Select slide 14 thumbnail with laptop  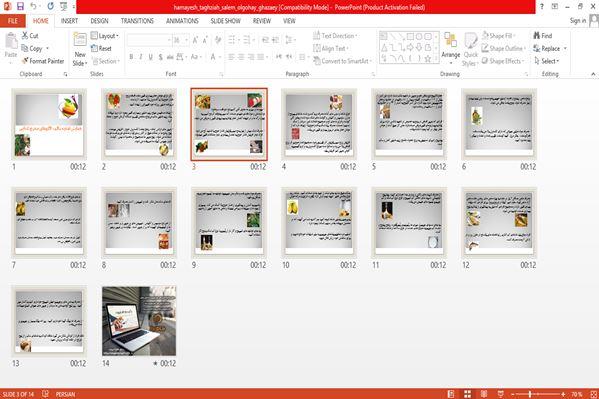point(139,321)
